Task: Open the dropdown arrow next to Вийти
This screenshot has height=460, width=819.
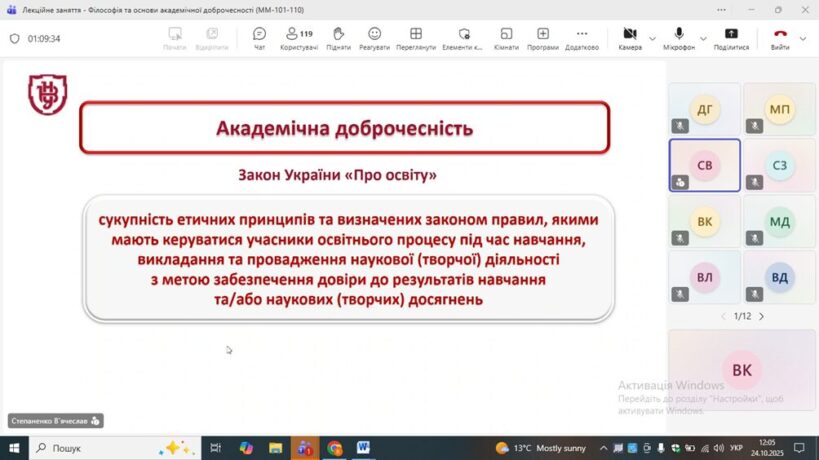Action: coord(805,38)
